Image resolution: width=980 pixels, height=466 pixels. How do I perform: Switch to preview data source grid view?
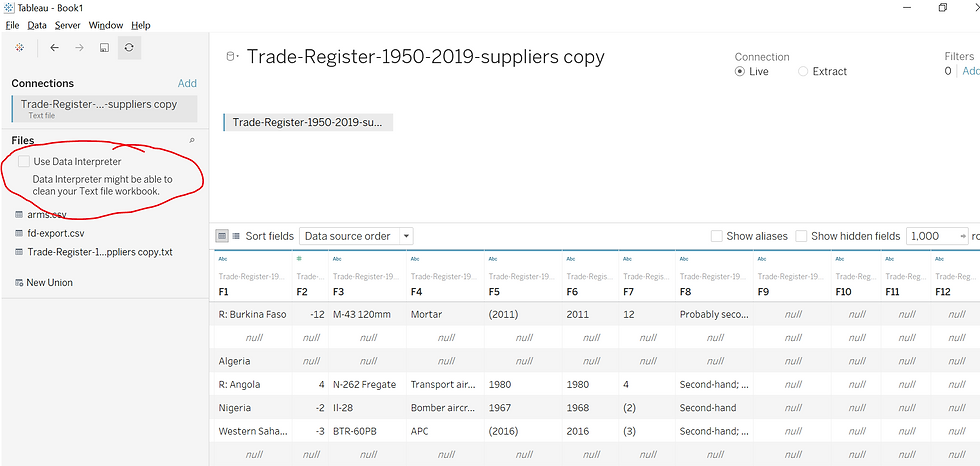(222, 236)
